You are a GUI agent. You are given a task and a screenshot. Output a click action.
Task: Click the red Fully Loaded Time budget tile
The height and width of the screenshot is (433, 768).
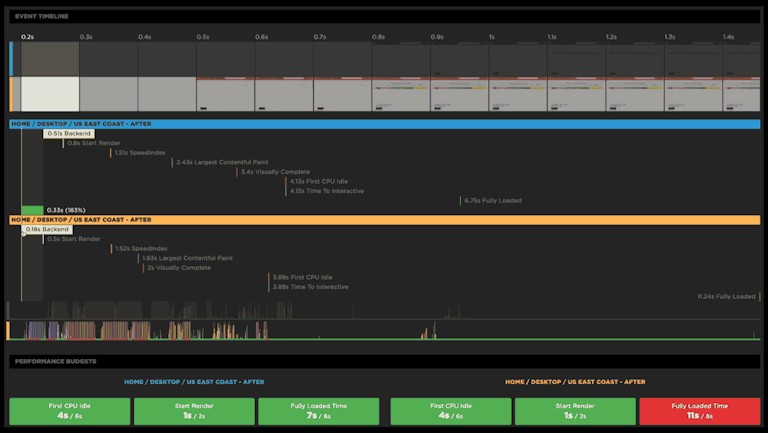point(697,411)
